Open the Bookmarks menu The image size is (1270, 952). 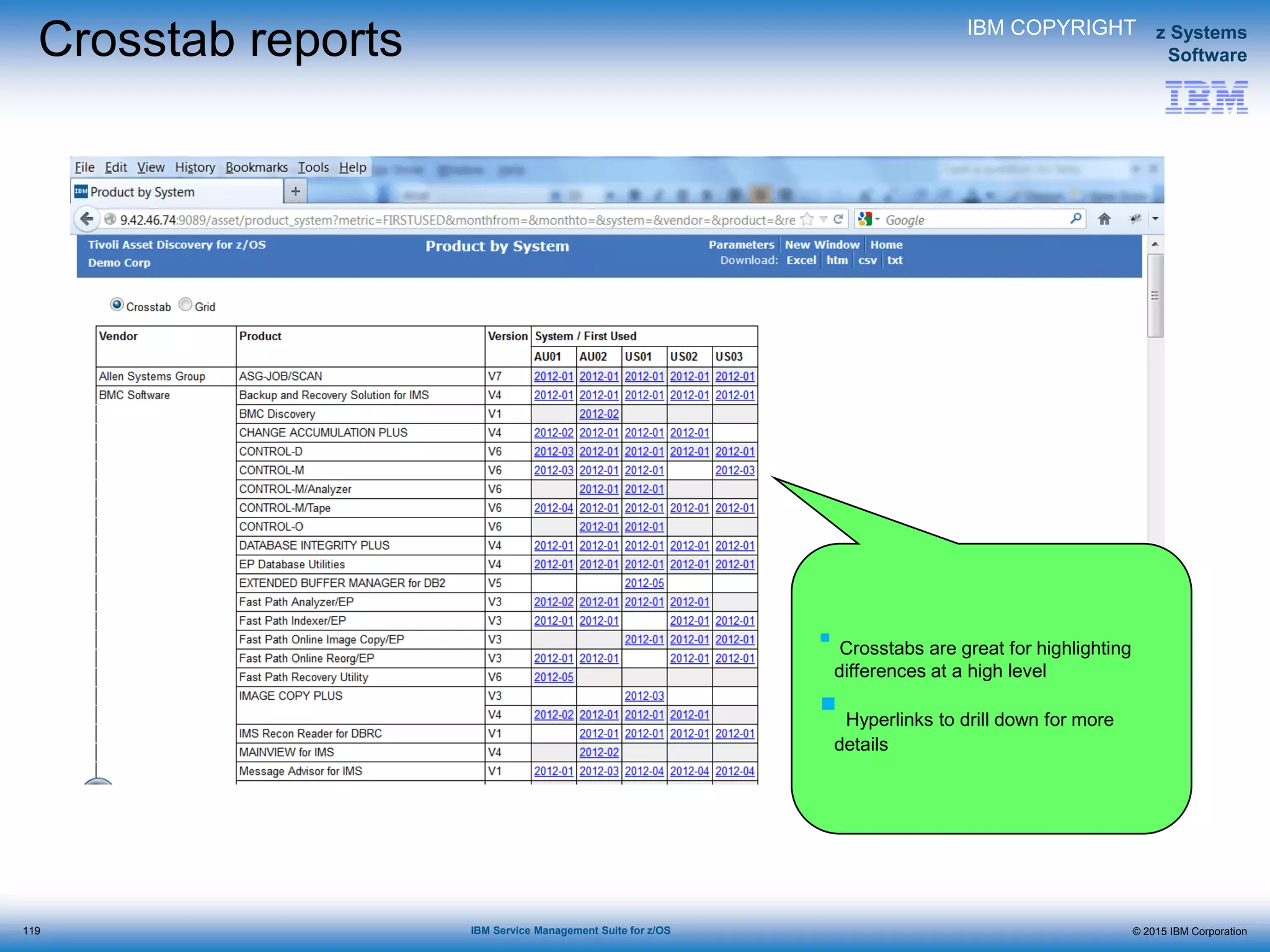point(256,167)
